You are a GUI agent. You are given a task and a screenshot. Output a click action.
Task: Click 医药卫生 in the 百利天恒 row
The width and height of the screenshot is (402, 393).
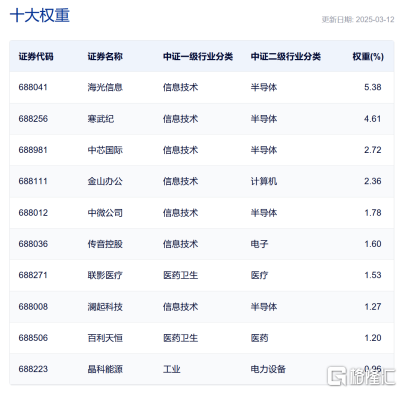(x=180, y=338)
